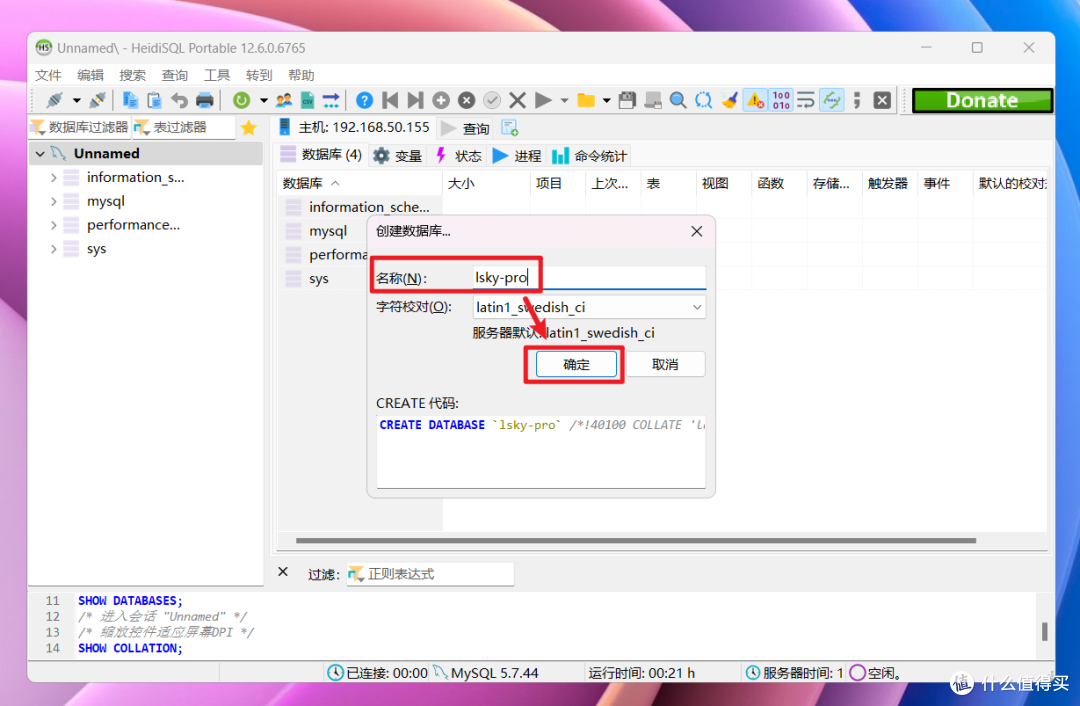
Task: Toggle the semicolon delimiter icon
Action: (x=857, y=101)
